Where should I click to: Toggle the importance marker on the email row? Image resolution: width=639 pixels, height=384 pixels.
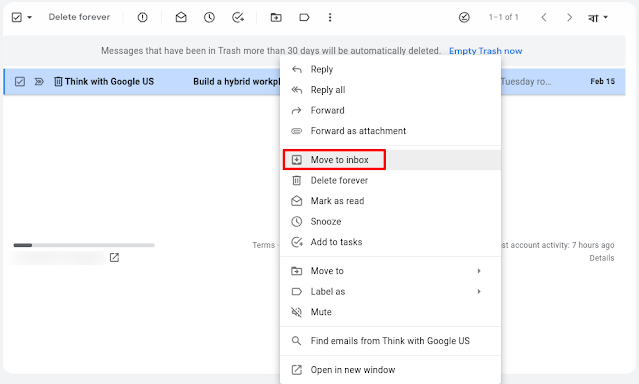39,82
